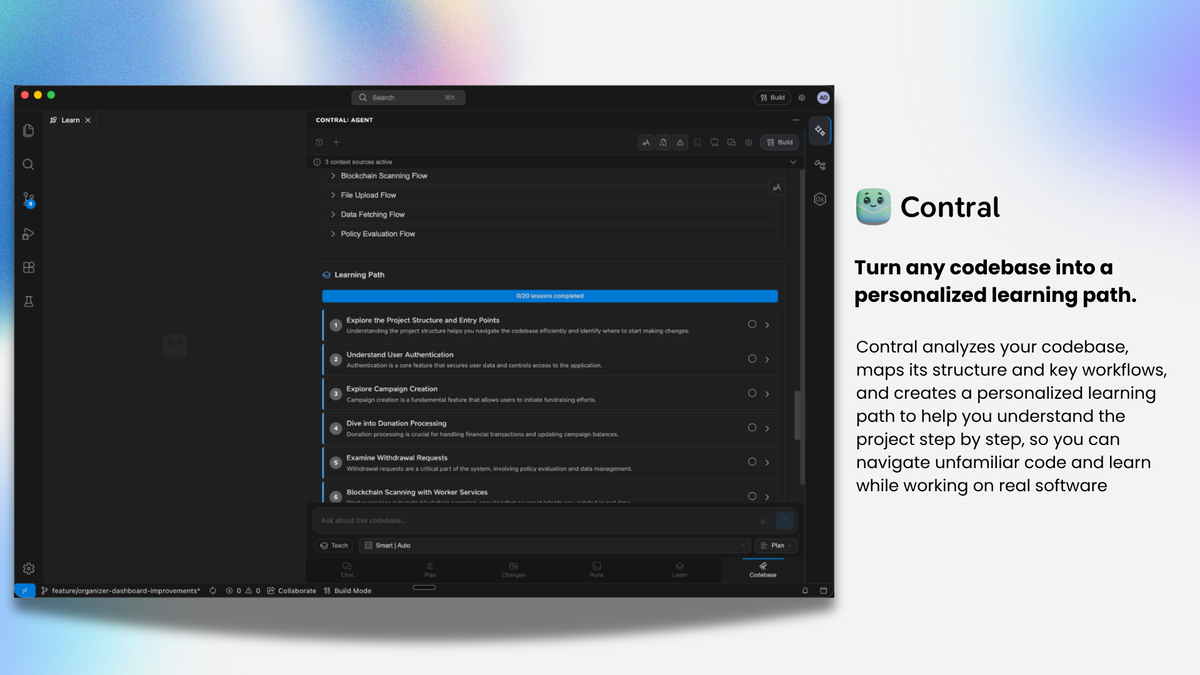The width and height of the screenshot is (1200, 675).
Task: Click the errors and warnings status counter
Action: (243, 591)
